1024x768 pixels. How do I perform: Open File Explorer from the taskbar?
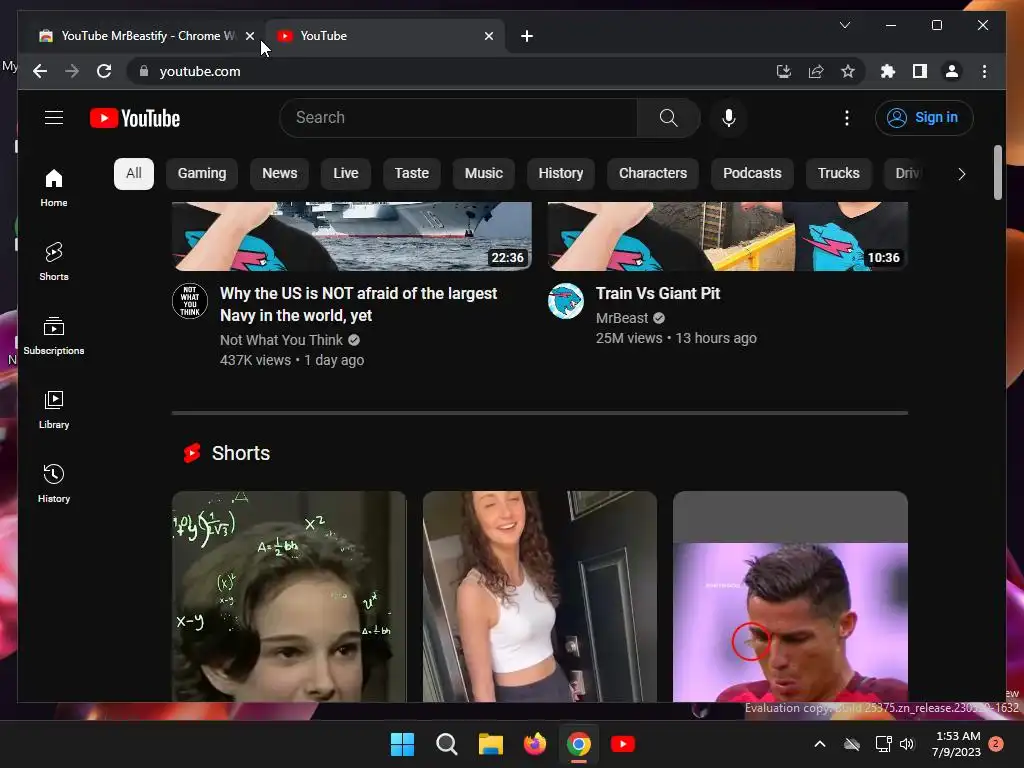(490, 744)
